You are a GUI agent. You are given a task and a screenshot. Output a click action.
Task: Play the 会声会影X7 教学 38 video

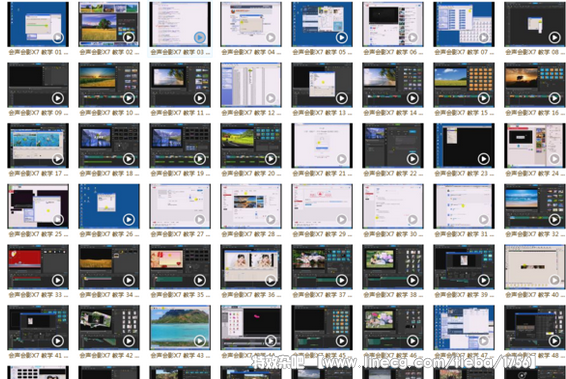tap(413, 280)
